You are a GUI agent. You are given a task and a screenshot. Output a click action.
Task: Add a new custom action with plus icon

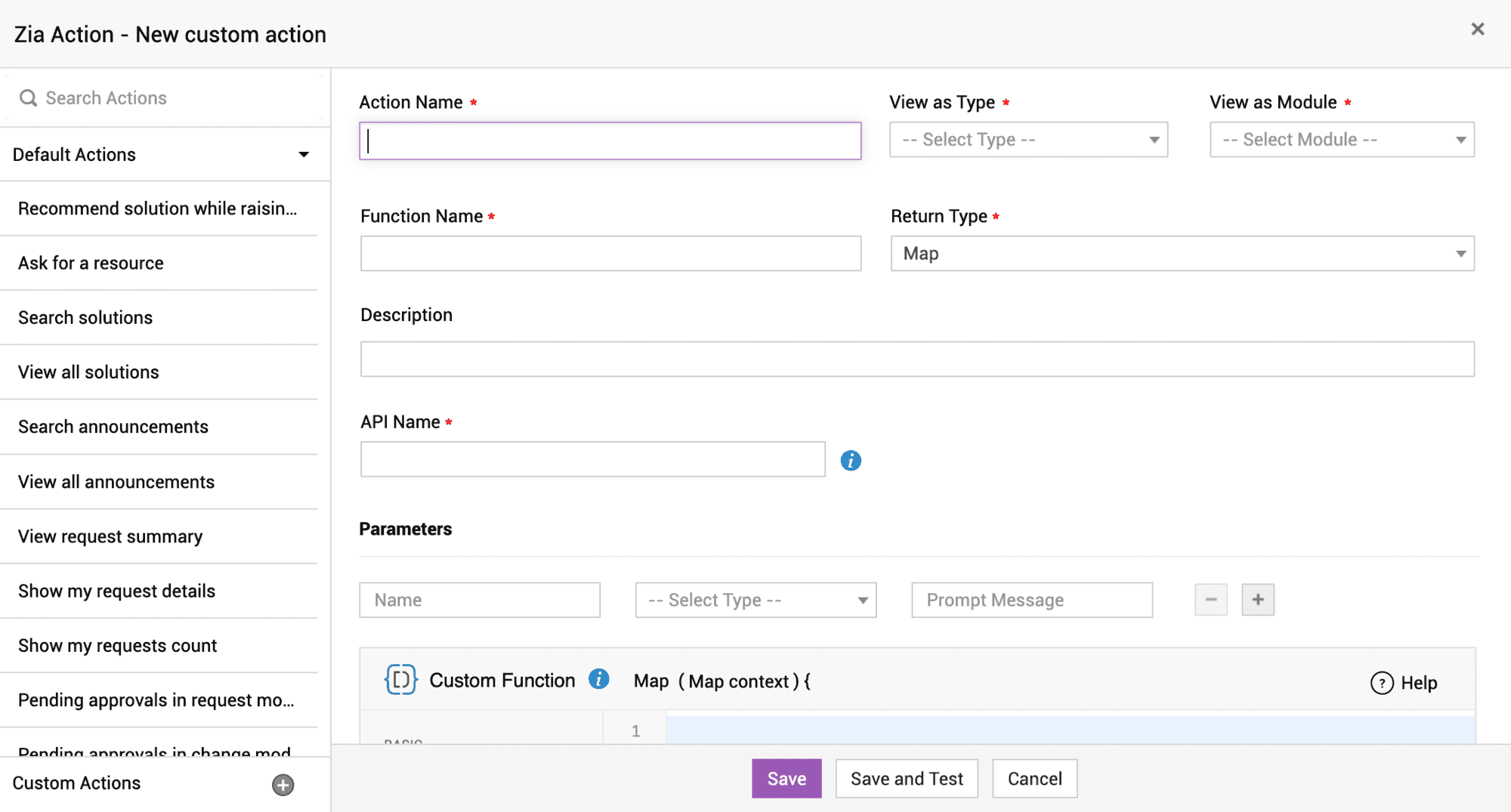(283, 785)
